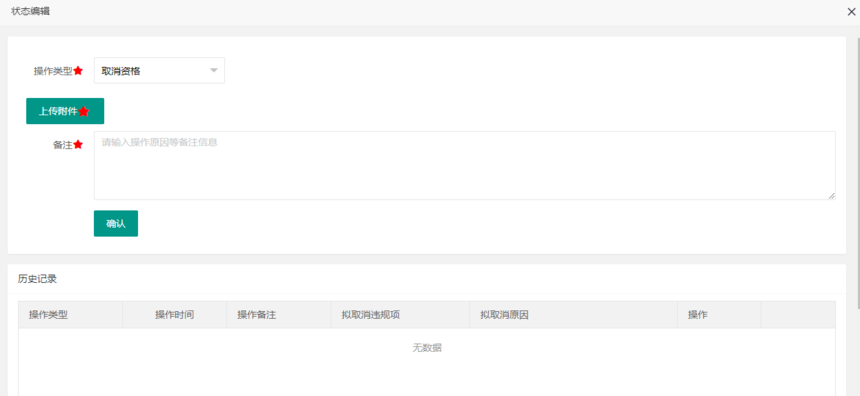Click the dropdown arrow beside 取消资格
The image size is (860, 396).
pyautogui.click(x=214, y=70)
